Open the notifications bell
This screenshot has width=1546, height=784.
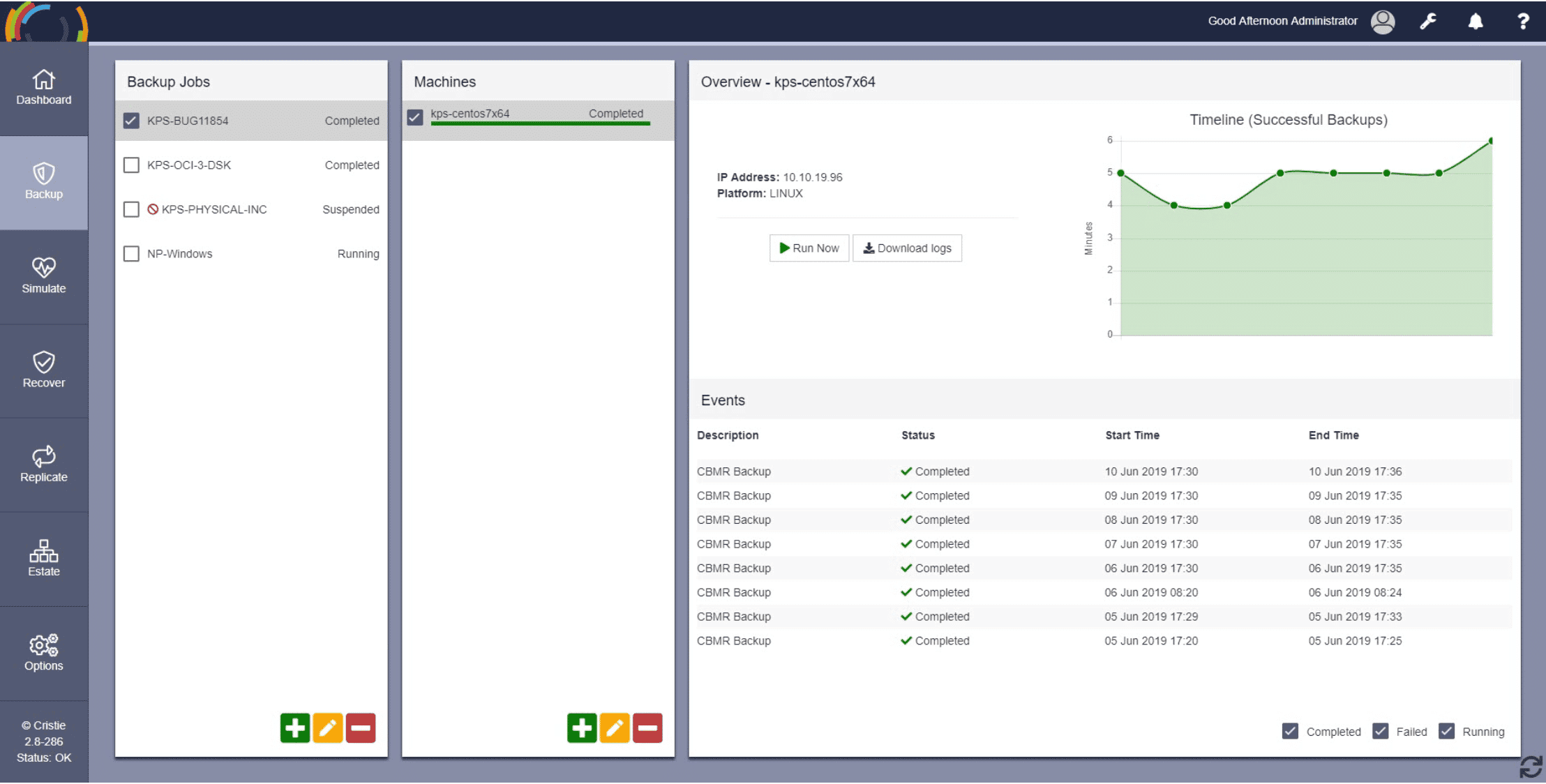point(1475,22)
